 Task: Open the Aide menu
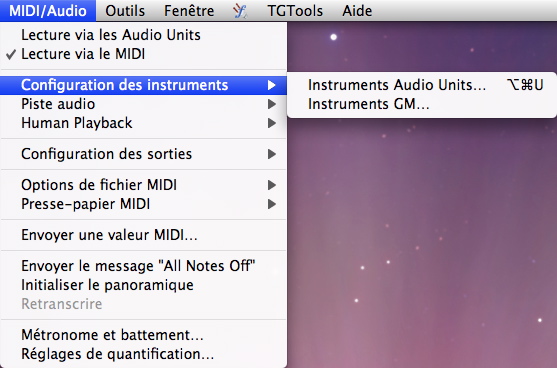click(357, 11)
